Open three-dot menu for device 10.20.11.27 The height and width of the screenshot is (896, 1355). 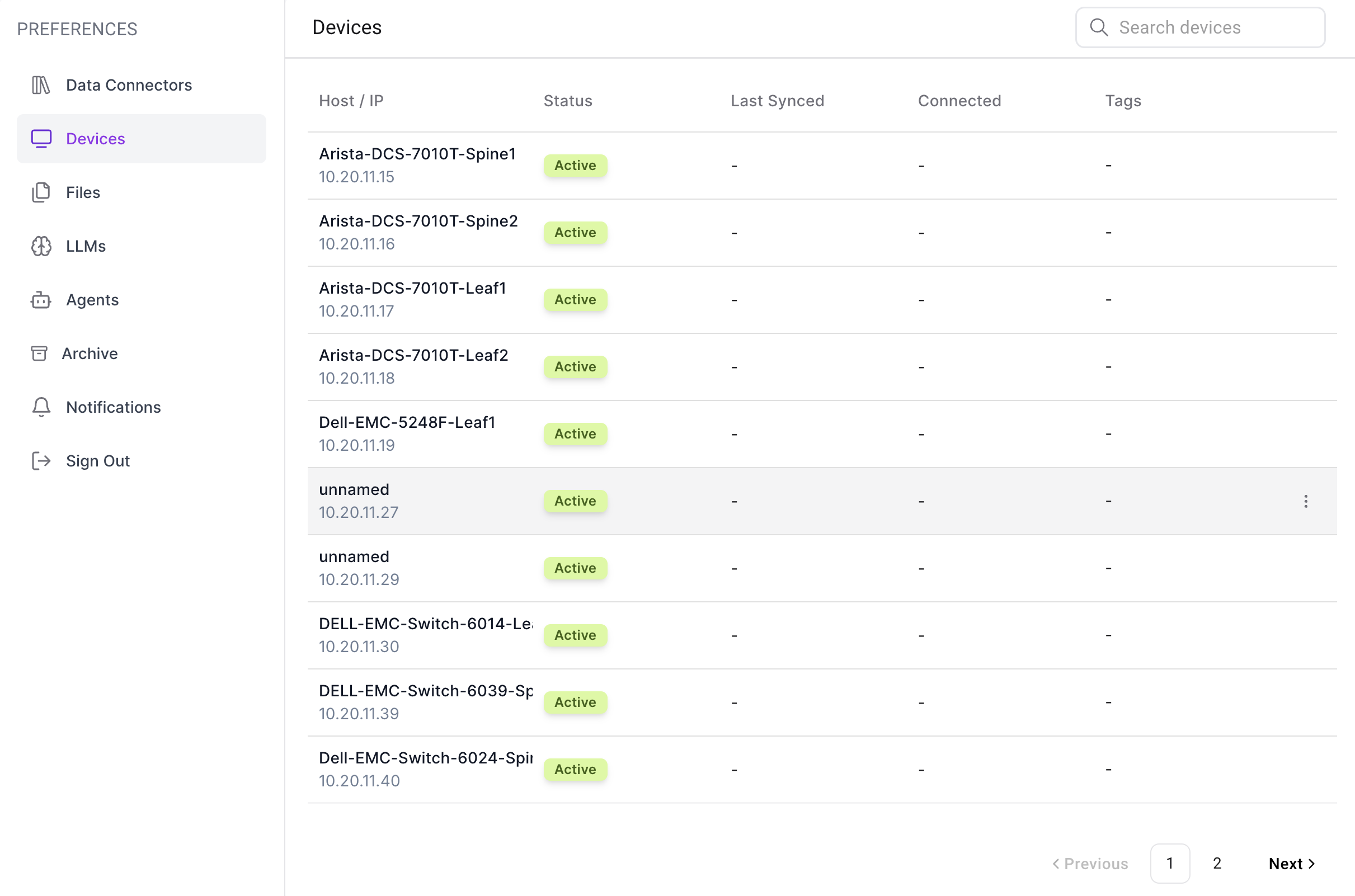(1305, 501)
